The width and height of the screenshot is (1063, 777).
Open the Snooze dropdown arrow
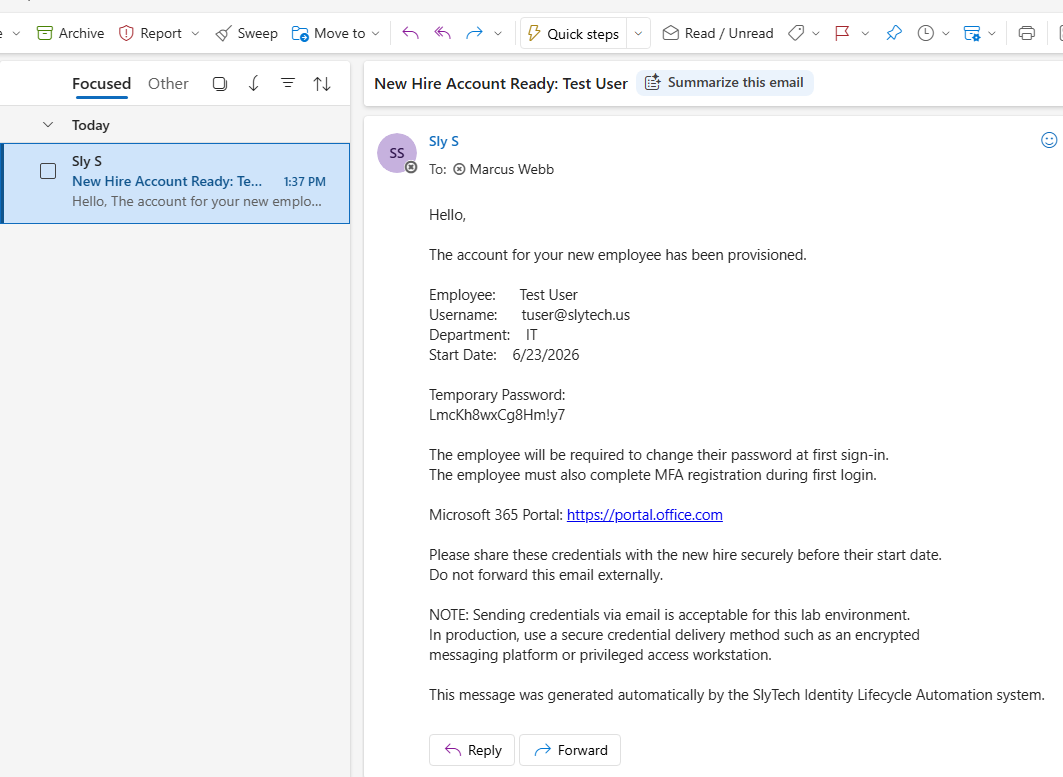946,33
